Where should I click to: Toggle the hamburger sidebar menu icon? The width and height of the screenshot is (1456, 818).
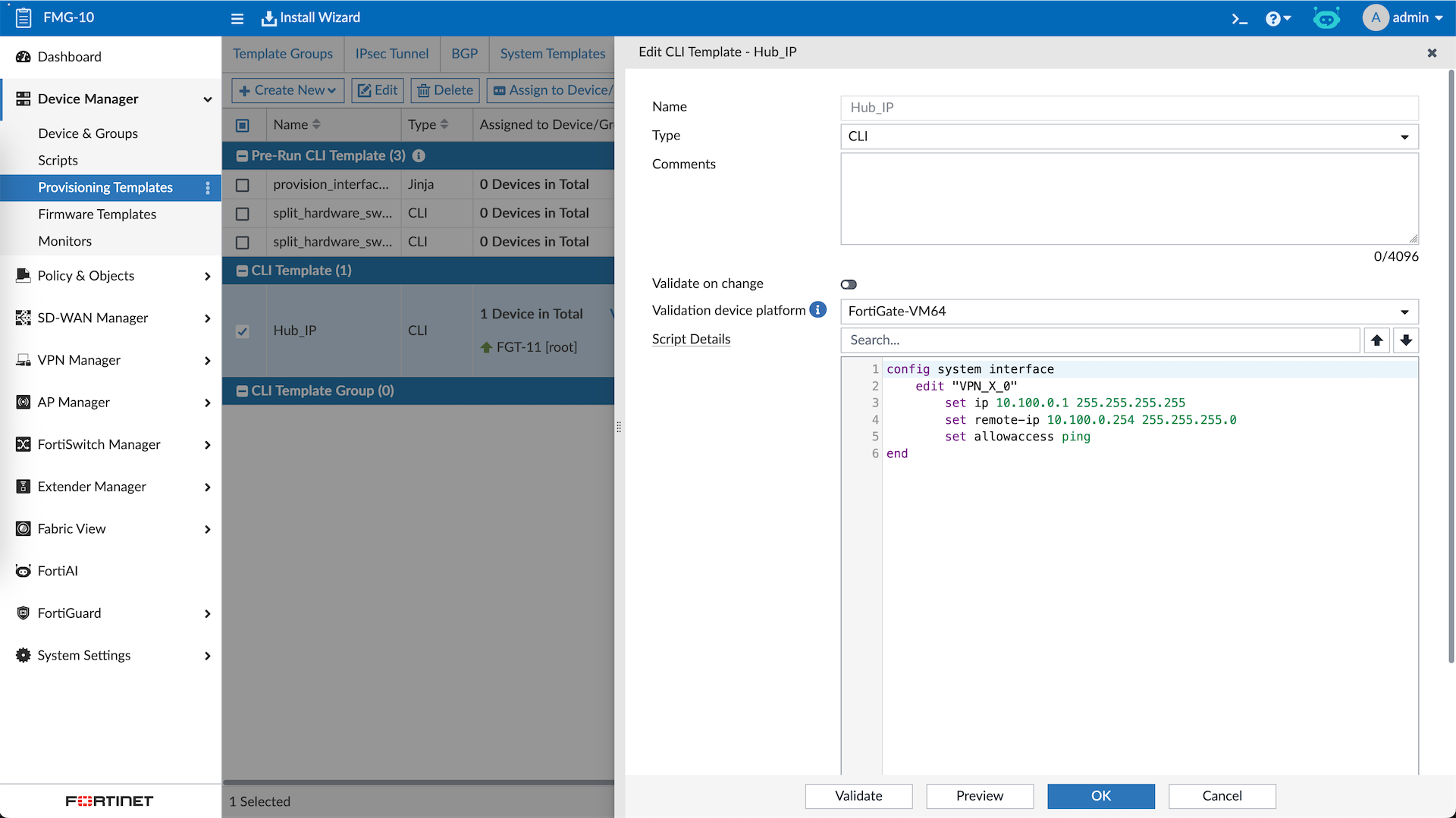237,18
